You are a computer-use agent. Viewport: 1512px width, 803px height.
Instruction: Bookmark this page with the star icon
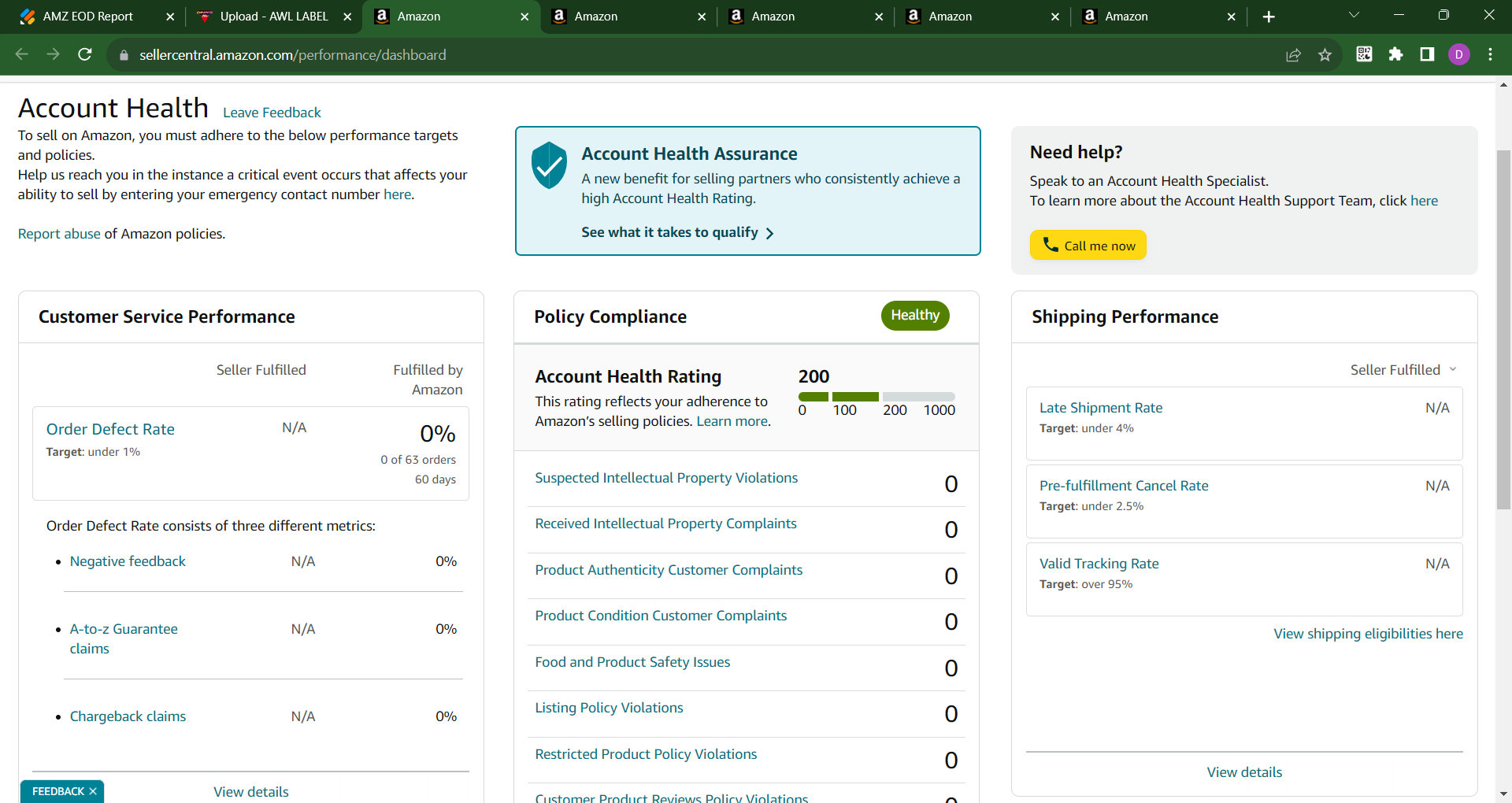click(1325, 55)
